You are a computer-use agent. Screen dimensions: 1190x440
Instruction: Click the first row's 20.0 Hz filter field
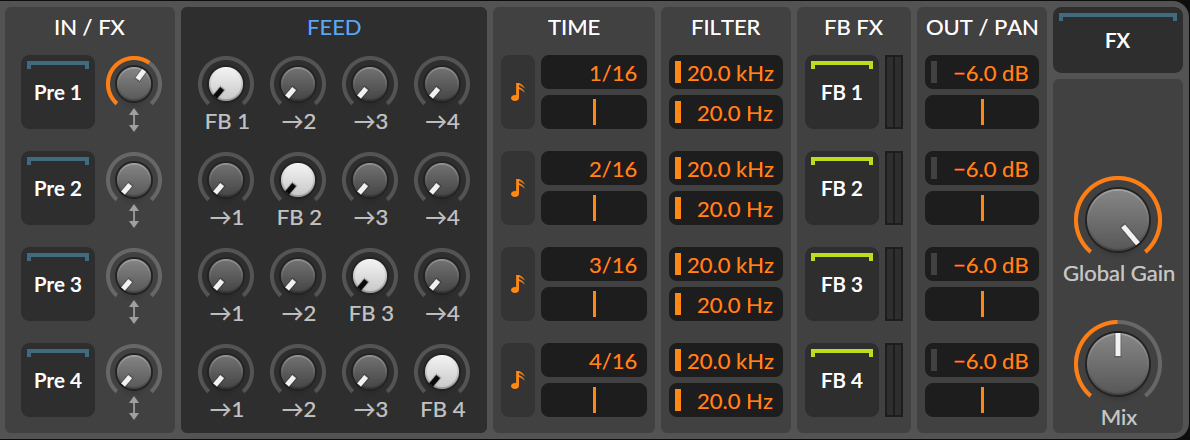pos(726,112)
